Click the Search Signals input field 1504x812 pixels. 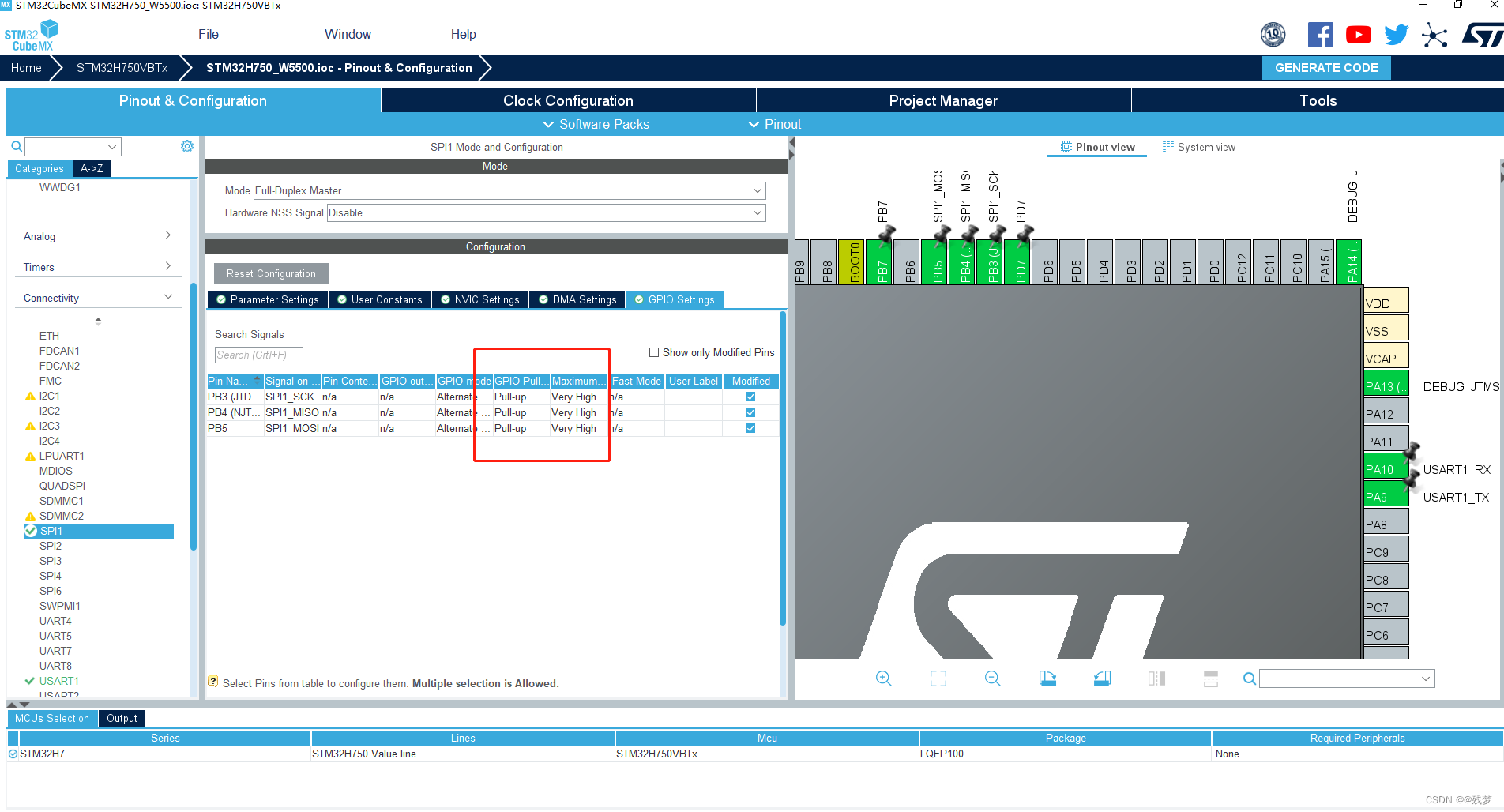click(x=258, y=355)
